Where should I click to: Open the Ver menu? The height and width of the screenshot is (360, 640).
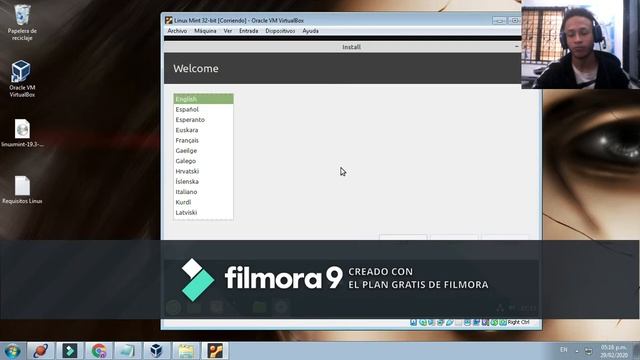click(228, 31)
